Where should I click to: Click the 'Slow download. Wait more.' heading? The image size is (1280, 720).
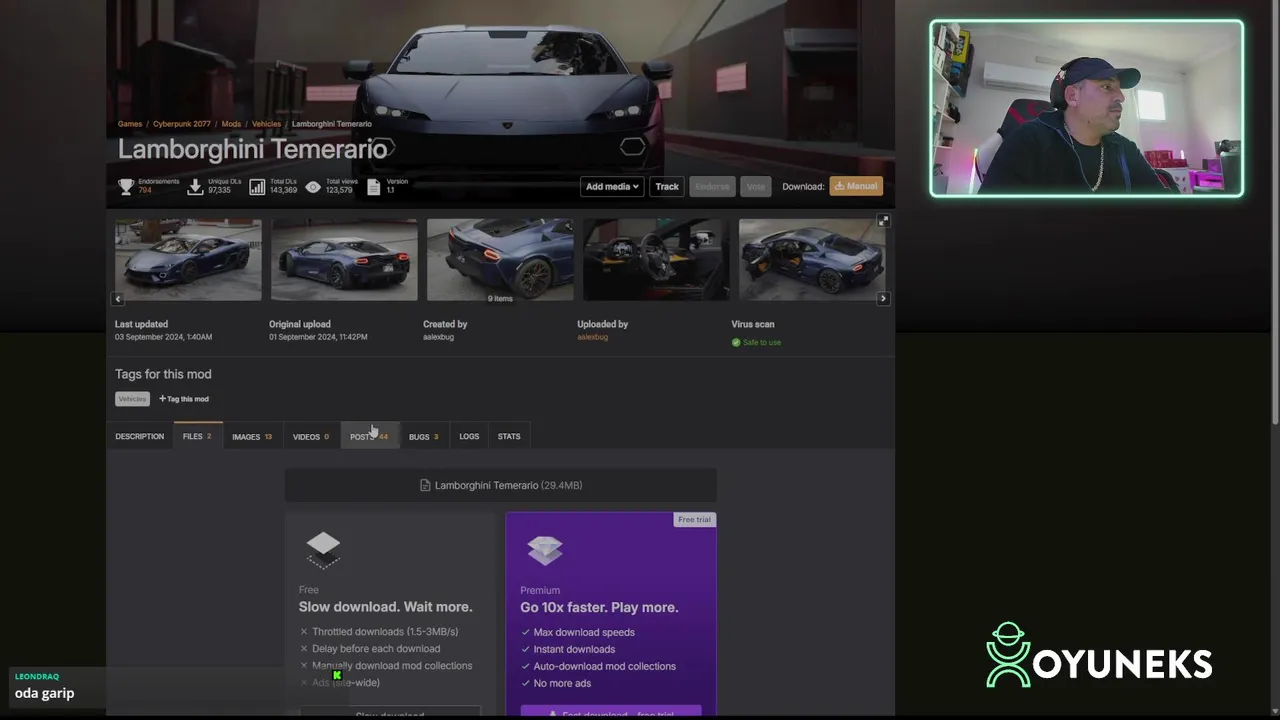click(385, 607)
